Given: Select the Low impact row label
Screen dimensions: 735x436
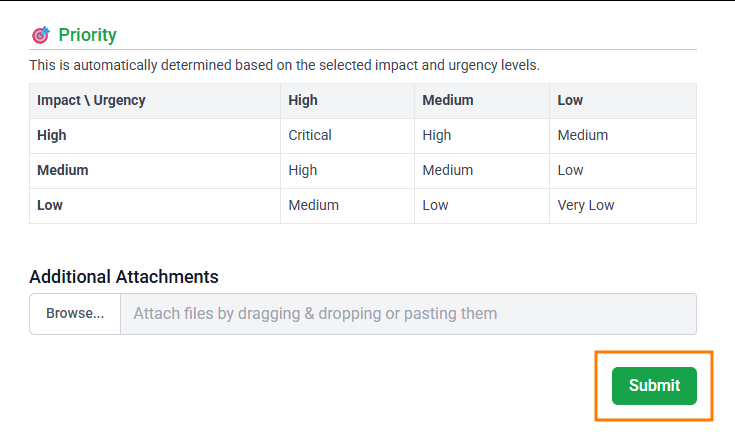Looking at the screenshot, I should click(x=50, y=205).
